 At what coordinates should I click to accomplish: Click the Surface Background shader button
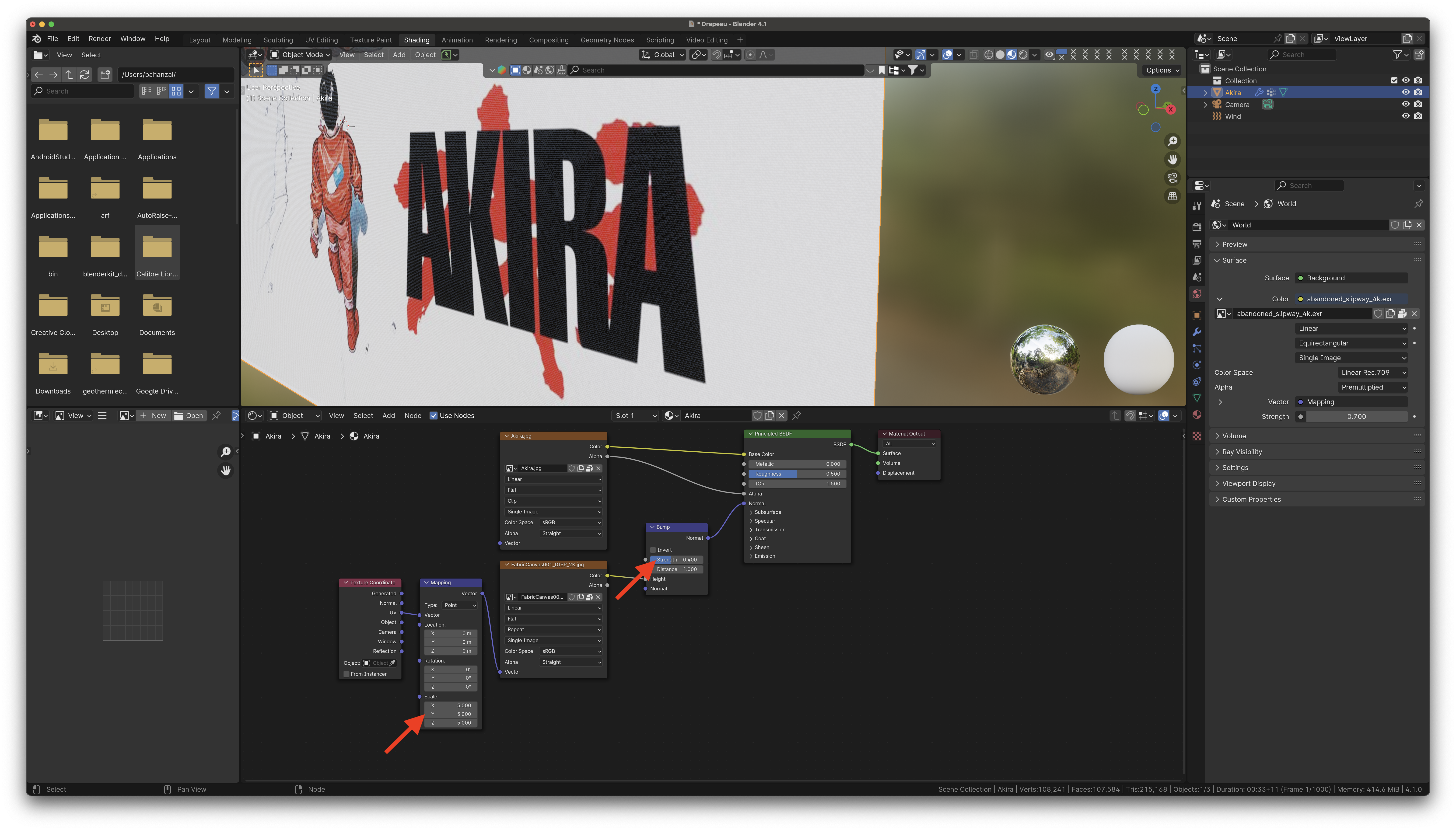(x=1351, y=278)
